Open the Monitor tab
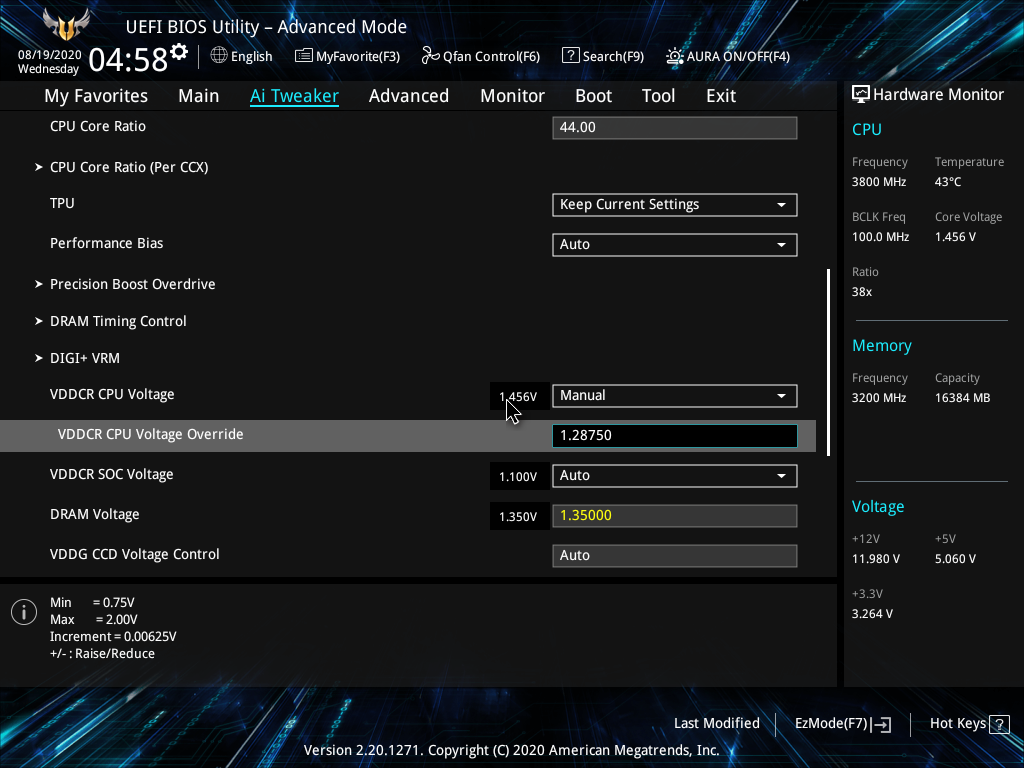 tap(512, 95)
